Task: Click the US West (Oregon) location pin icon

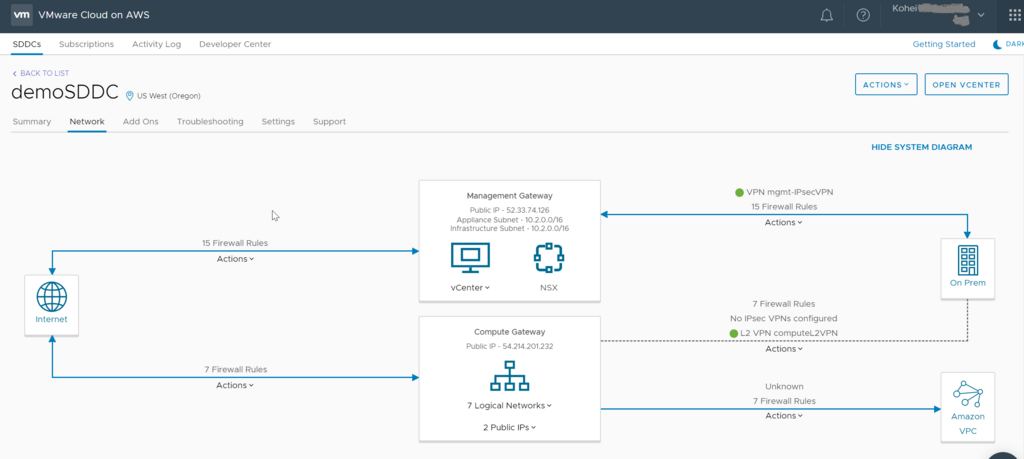Action: pyautogui.click(x=129, y=95)
